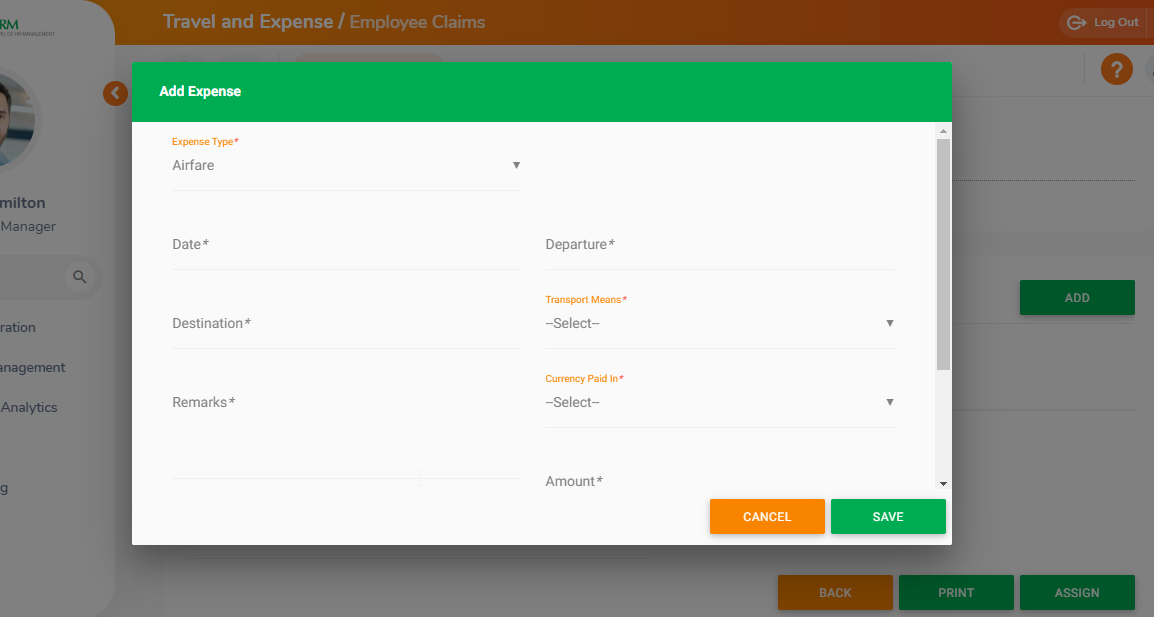1154x617 pixels.
Task: Click the dialog vertical scrollbar thumb
Action: click(943, 254)
